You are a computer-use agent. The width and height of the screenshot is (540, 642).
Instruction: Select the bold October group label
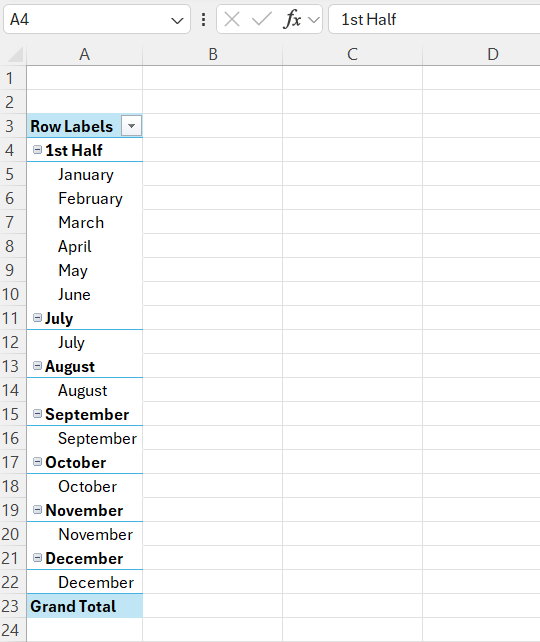coord(76,463)
